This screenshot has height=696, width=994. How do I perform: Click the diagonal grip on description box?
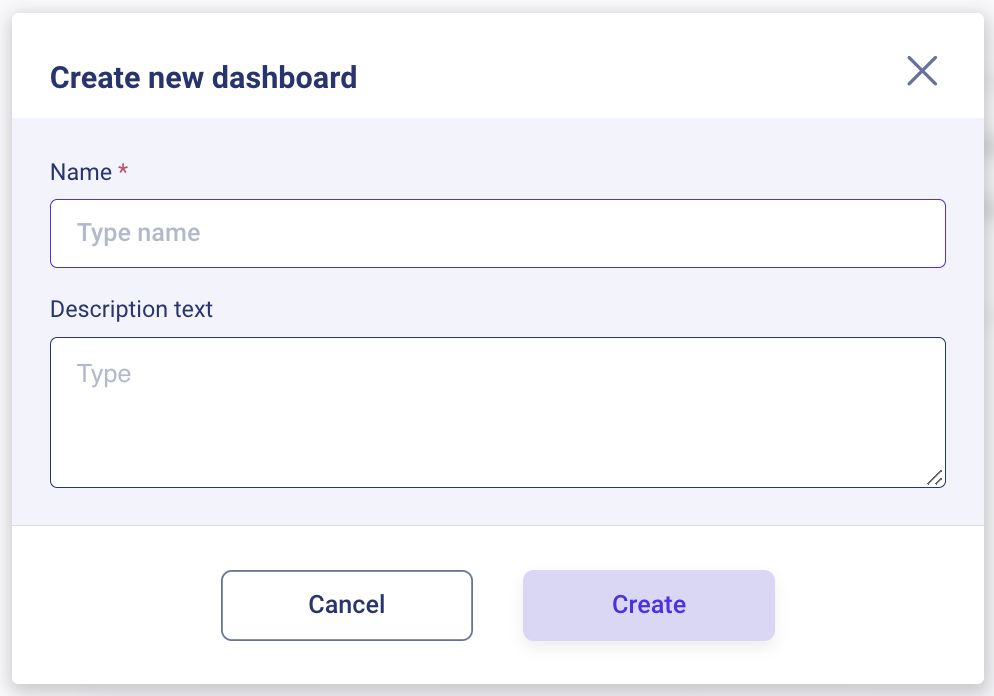935,478
